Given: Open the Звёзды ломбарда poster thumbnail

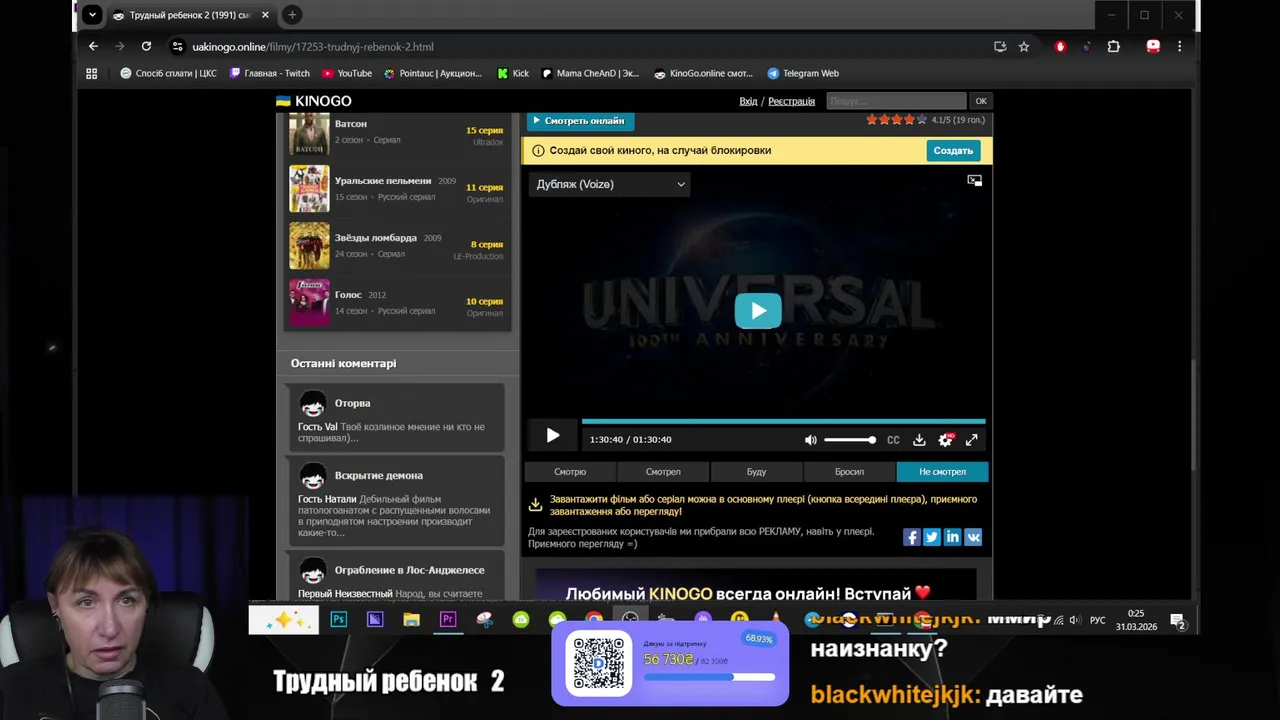Looking at the screenshot, I should pyautogui.click(x=309, y=245).
